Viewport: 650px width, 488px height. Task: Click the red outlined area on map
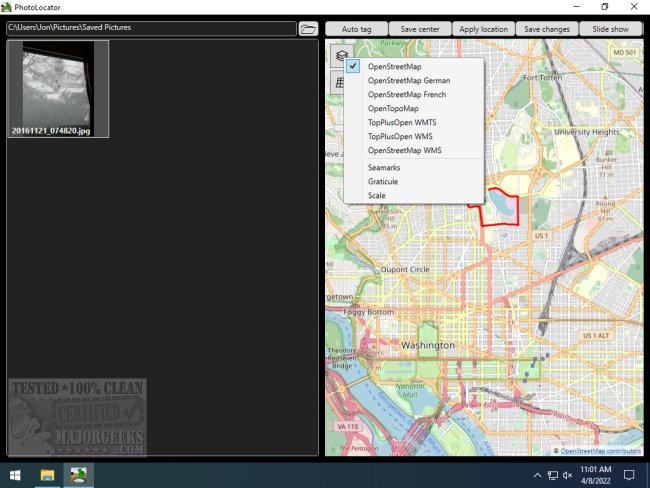[500, 209]
